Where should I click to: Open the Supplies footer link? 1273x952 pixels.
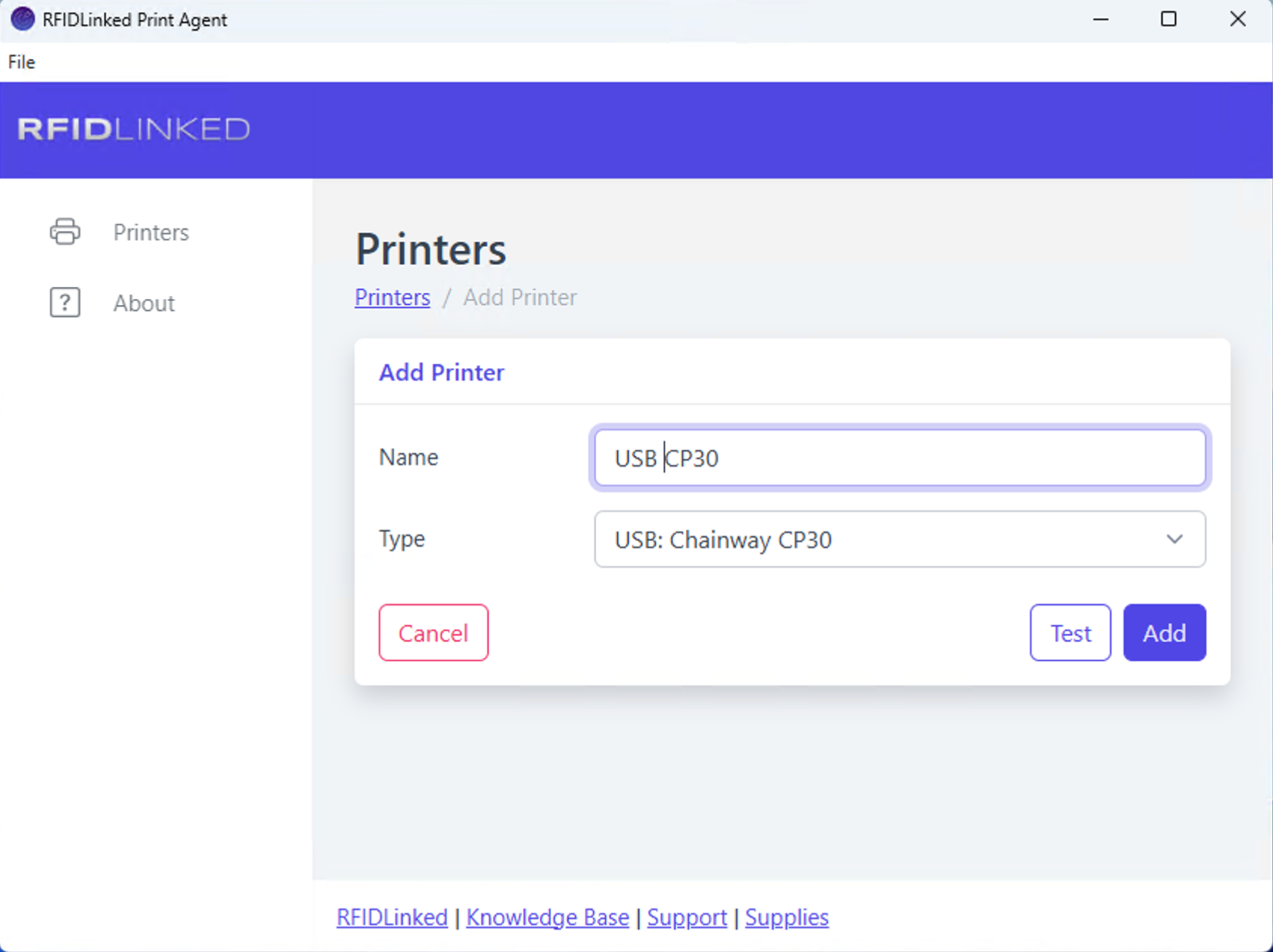786,917
